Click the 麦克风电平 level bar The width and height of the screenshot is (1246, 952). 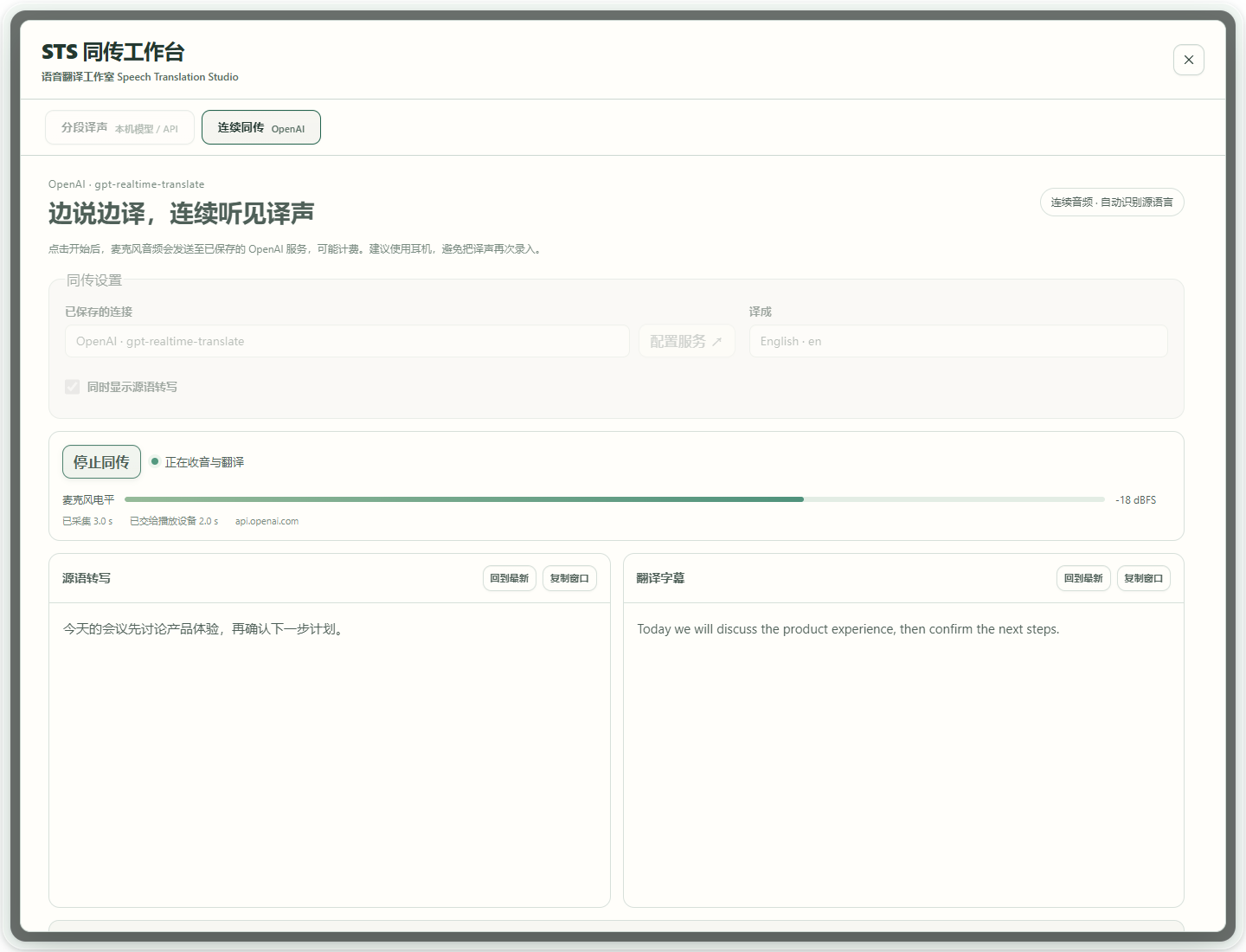(614, 499)
